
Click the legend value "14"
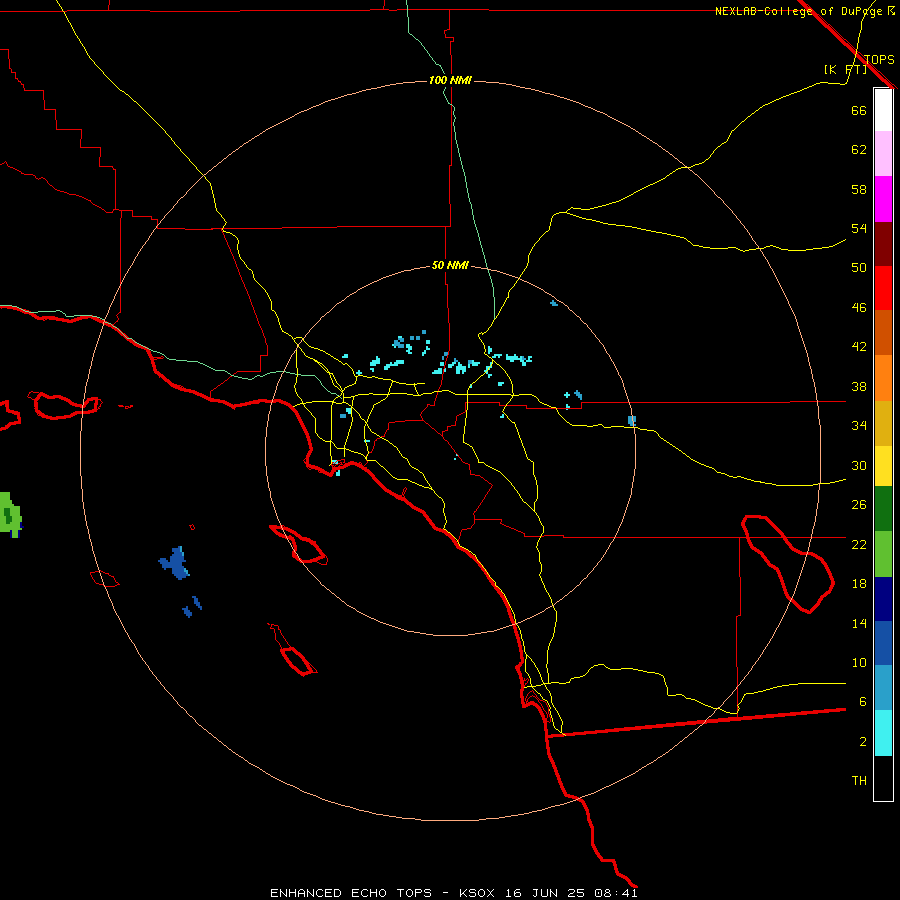(x=859, y=623)
